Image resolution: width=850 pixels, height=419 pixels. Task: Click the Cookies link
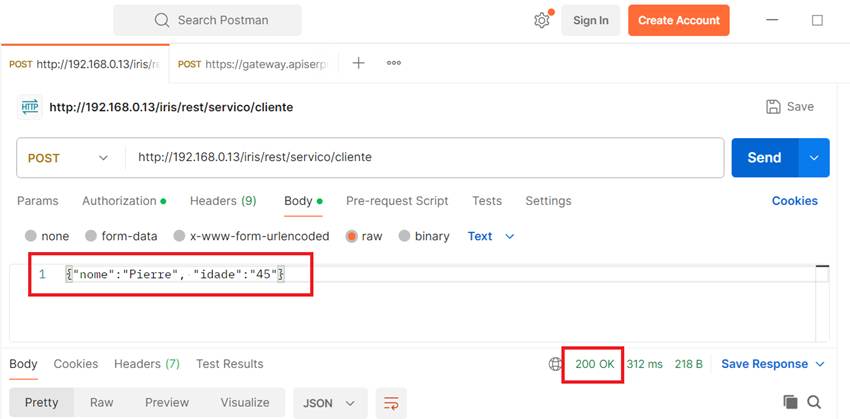click(794, 201)
